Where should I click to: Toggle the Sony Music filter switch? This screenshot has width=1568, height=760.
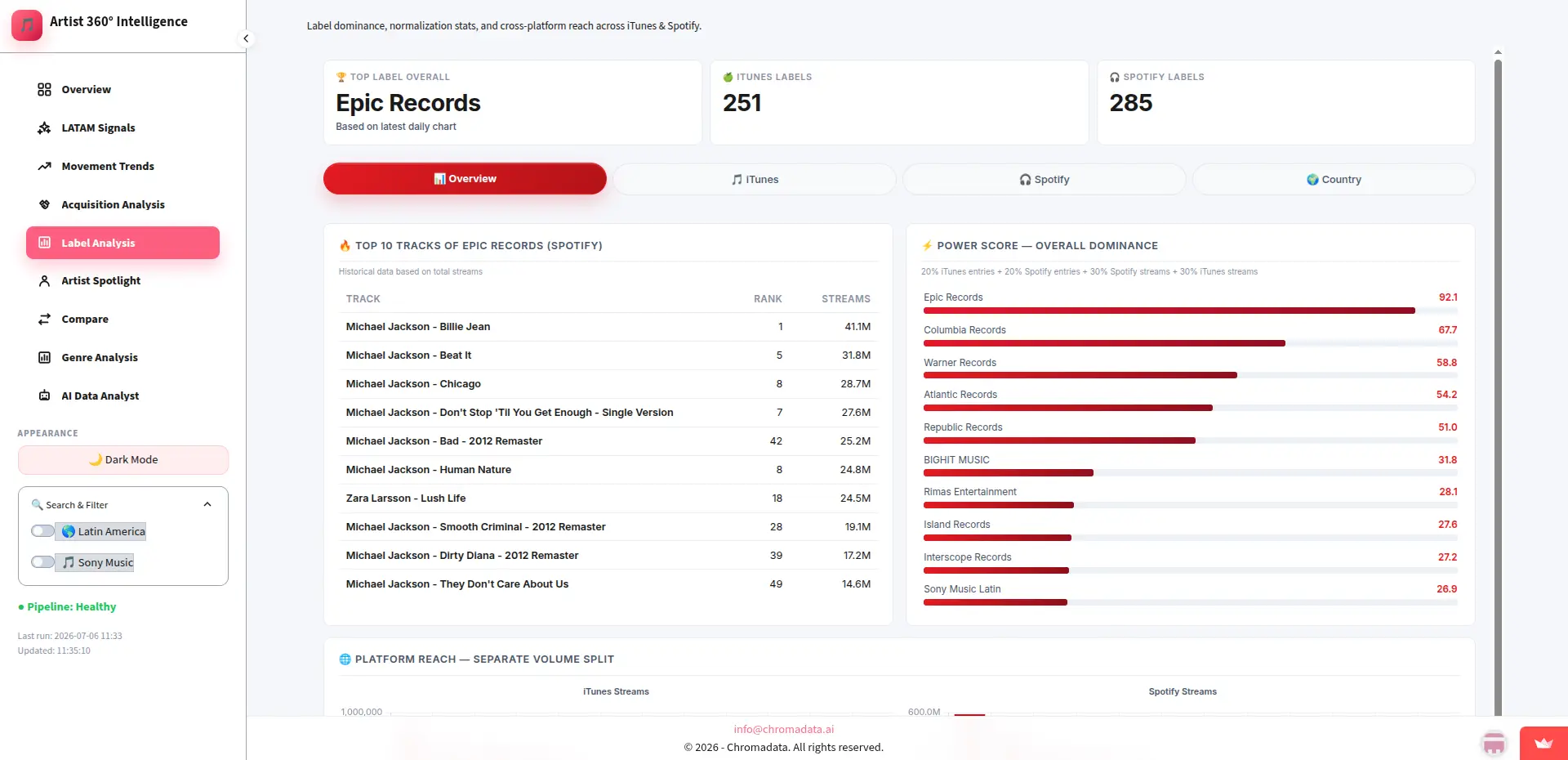42,562
